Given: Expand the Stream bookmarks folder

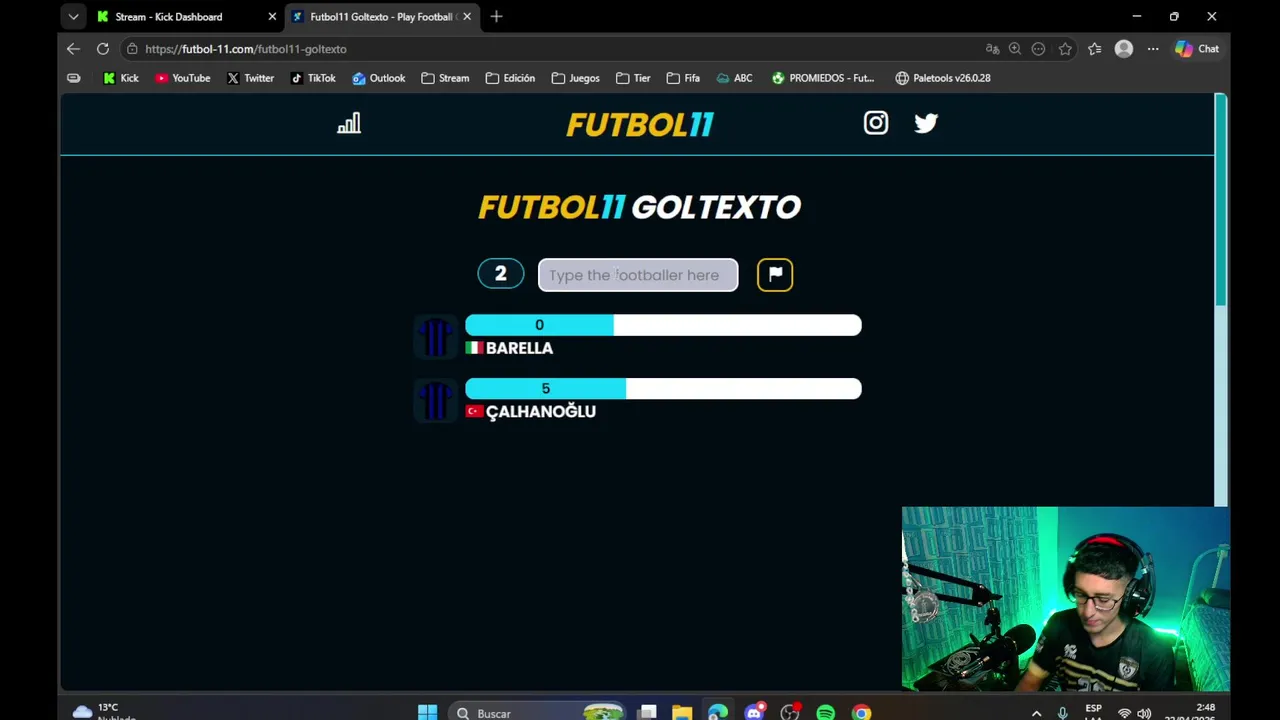Looking at the screenshot, I should [x=445, y=78].
